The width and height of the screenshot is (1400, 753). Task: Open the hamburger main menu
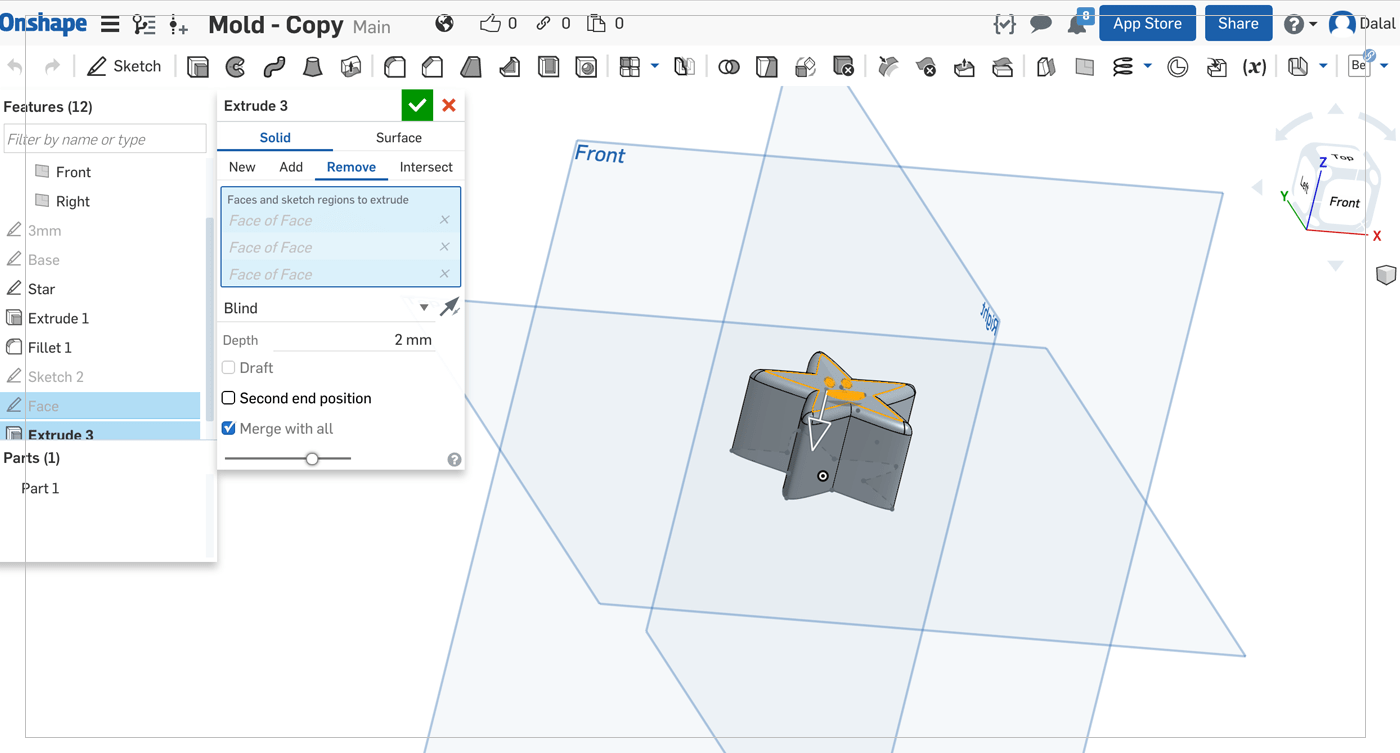[x=111, y=25]
